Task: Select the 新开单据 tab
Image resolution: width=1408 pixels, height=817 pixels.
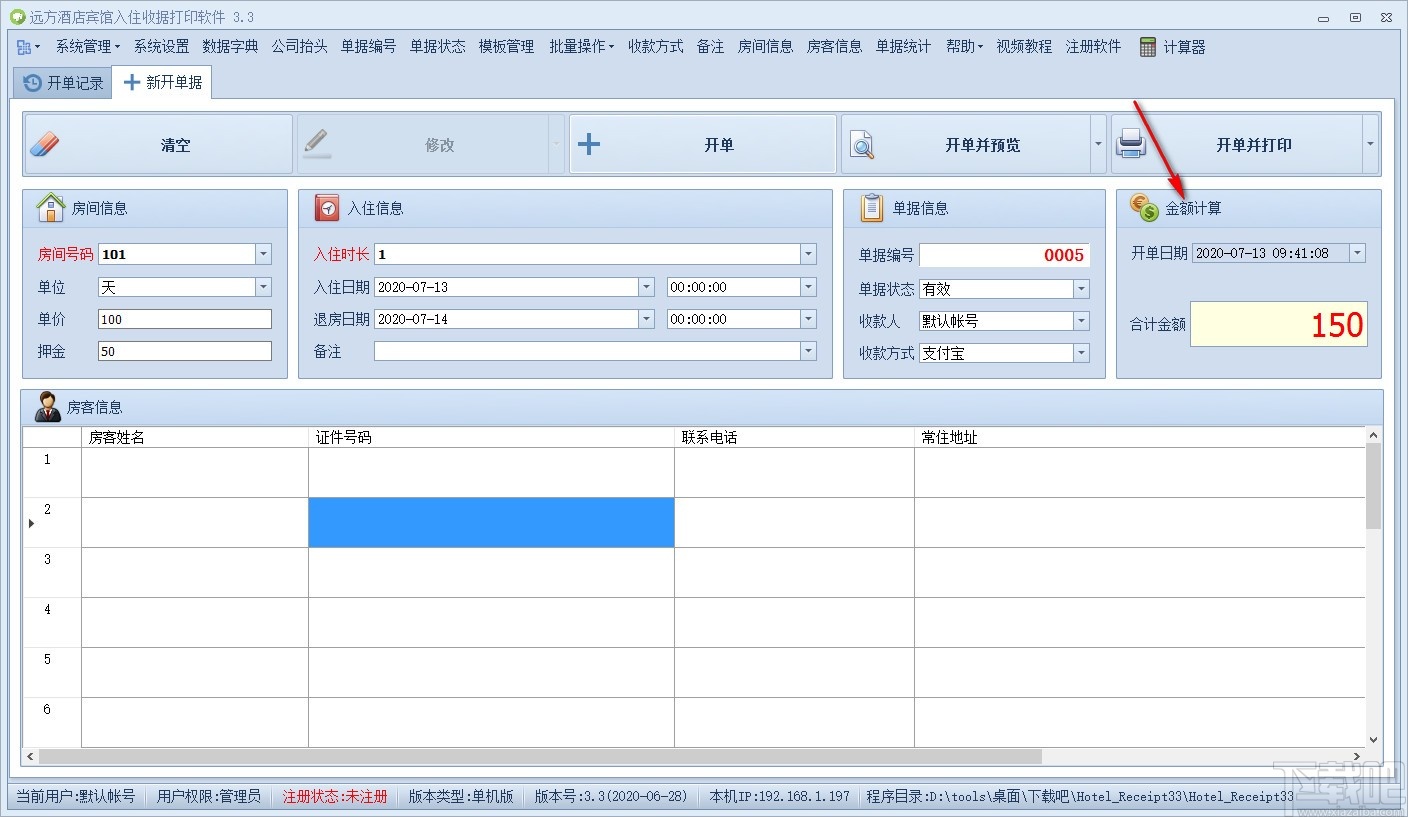Action: [x=162, y=82]
